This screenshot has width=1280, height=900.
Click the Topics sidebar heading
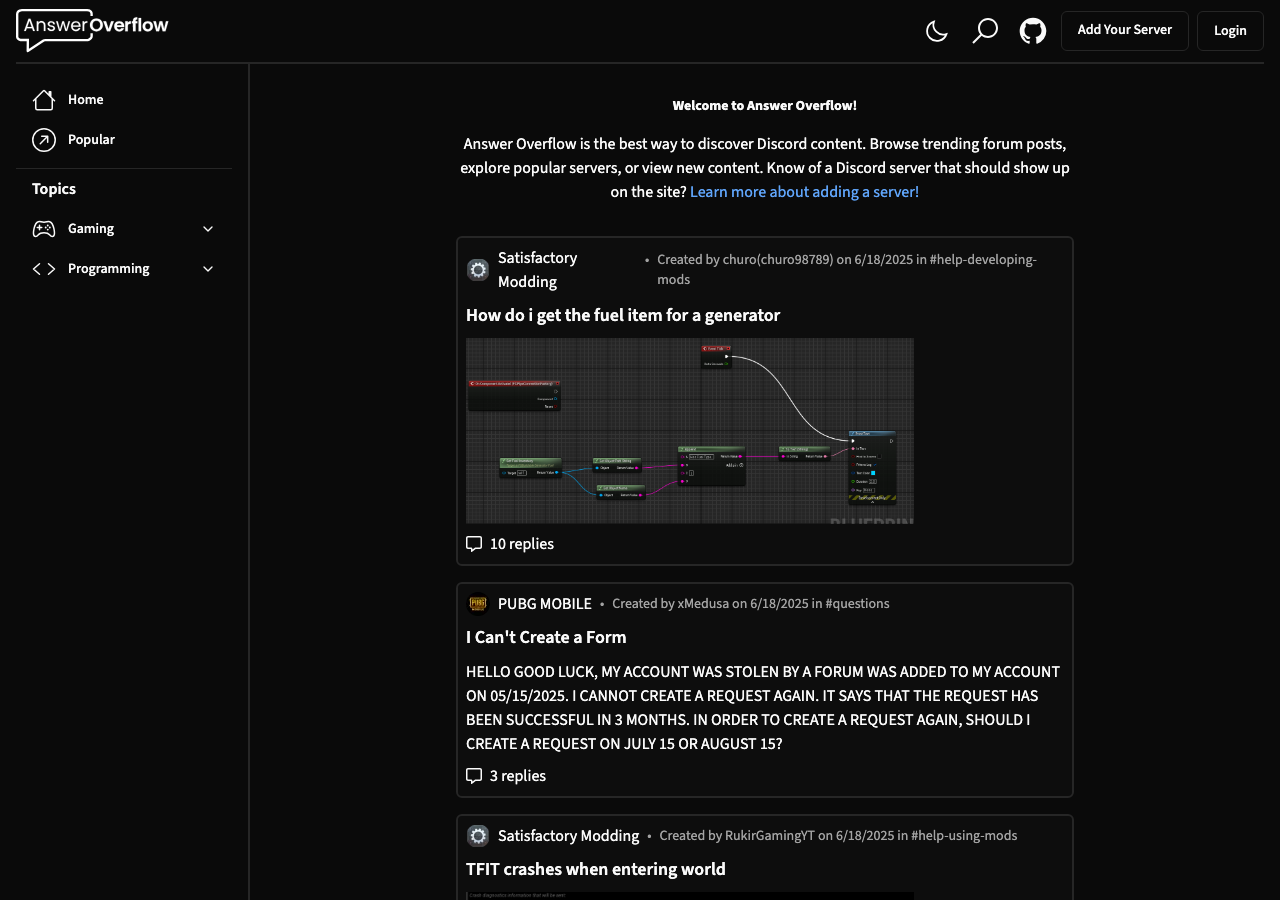[x=54, y=189]
